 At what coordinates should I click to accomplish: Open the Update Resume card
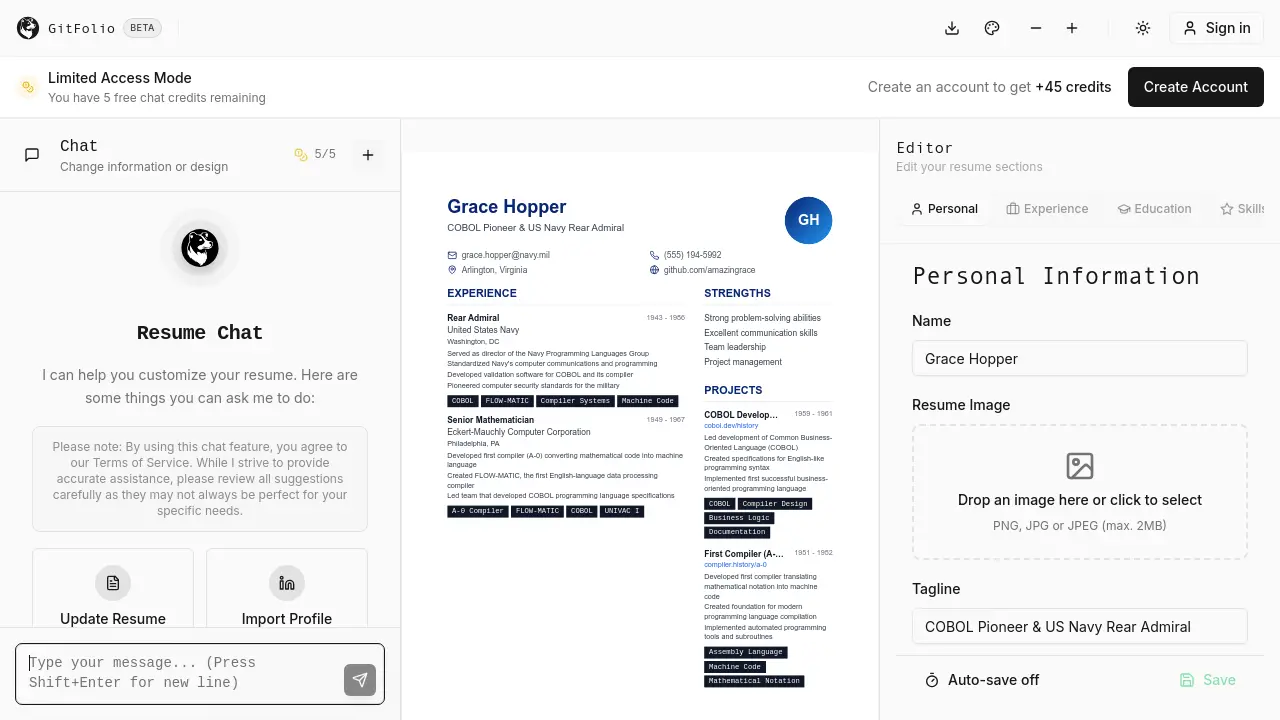tap(113, 588)
